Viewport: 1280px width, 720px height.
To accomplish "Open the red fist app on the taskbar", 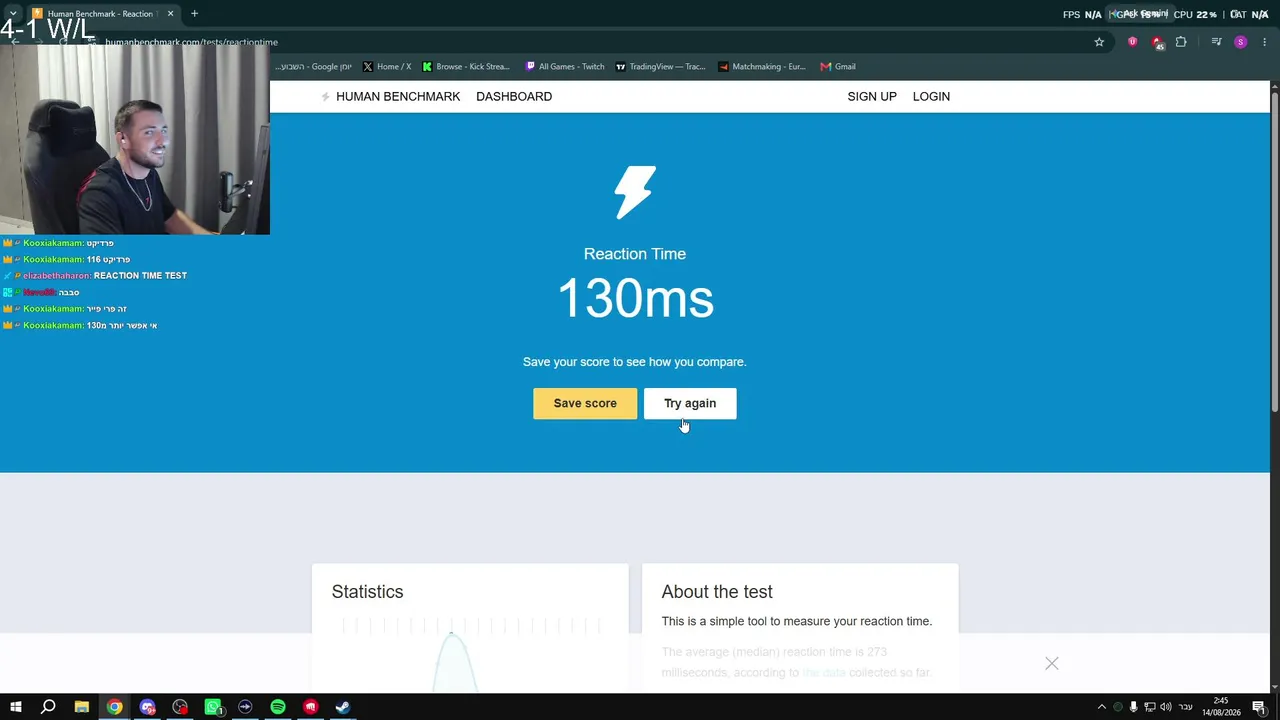I will click(311, 707).
